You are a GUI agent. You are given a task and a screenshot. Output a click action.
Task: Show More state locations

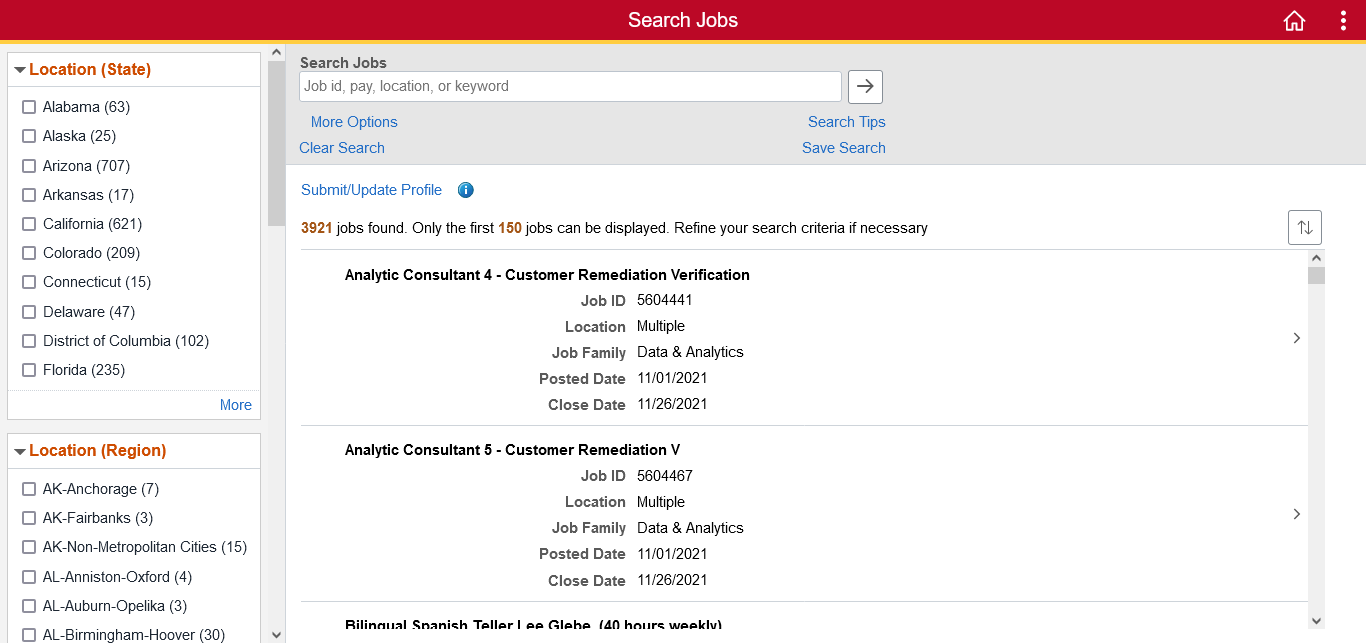pos(235,405)
